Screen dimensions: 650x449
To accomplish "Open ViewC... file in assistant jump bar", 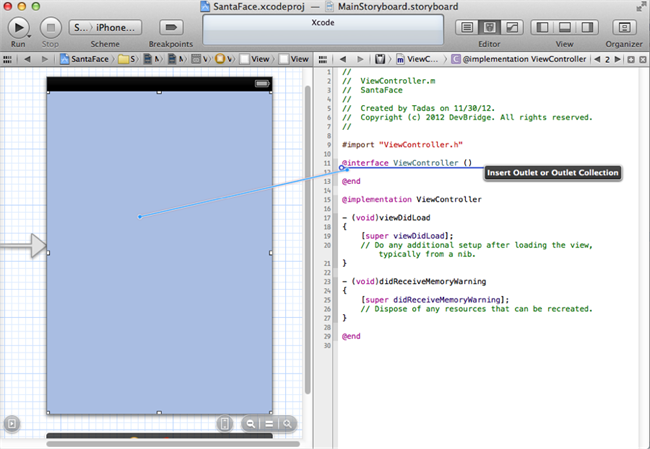I will click(417, 60).
